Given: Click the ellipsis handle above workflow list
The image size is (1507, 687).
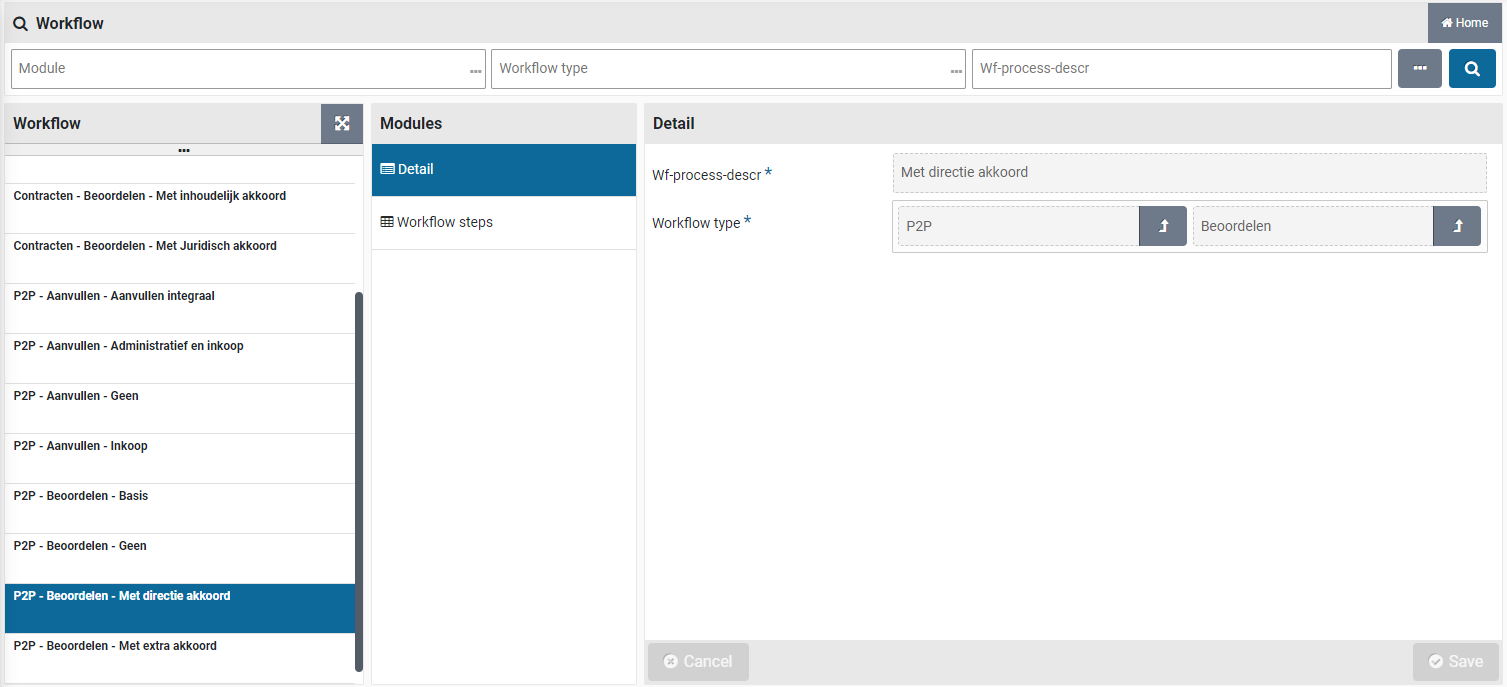Looking at the screenshot, I should tap(184, 150).
